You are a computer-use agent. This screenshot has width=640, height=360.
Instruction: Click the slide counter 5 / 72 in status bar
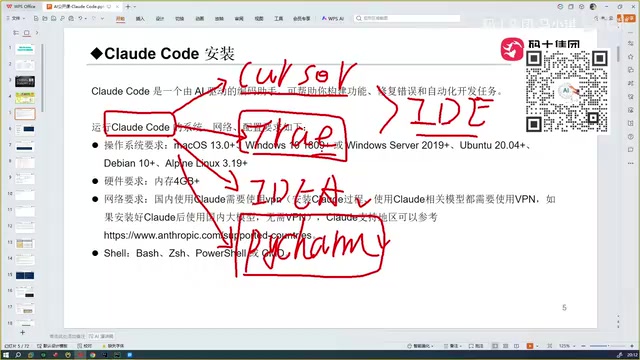click(17, 346)
